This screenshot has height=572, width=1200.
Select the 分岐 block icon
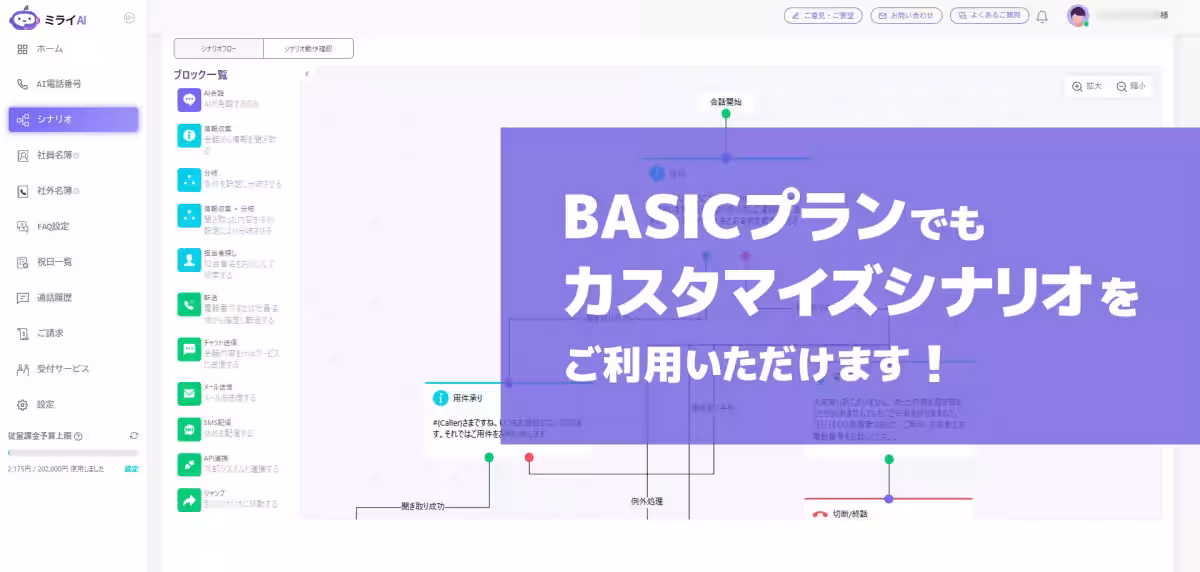(189, 180)
